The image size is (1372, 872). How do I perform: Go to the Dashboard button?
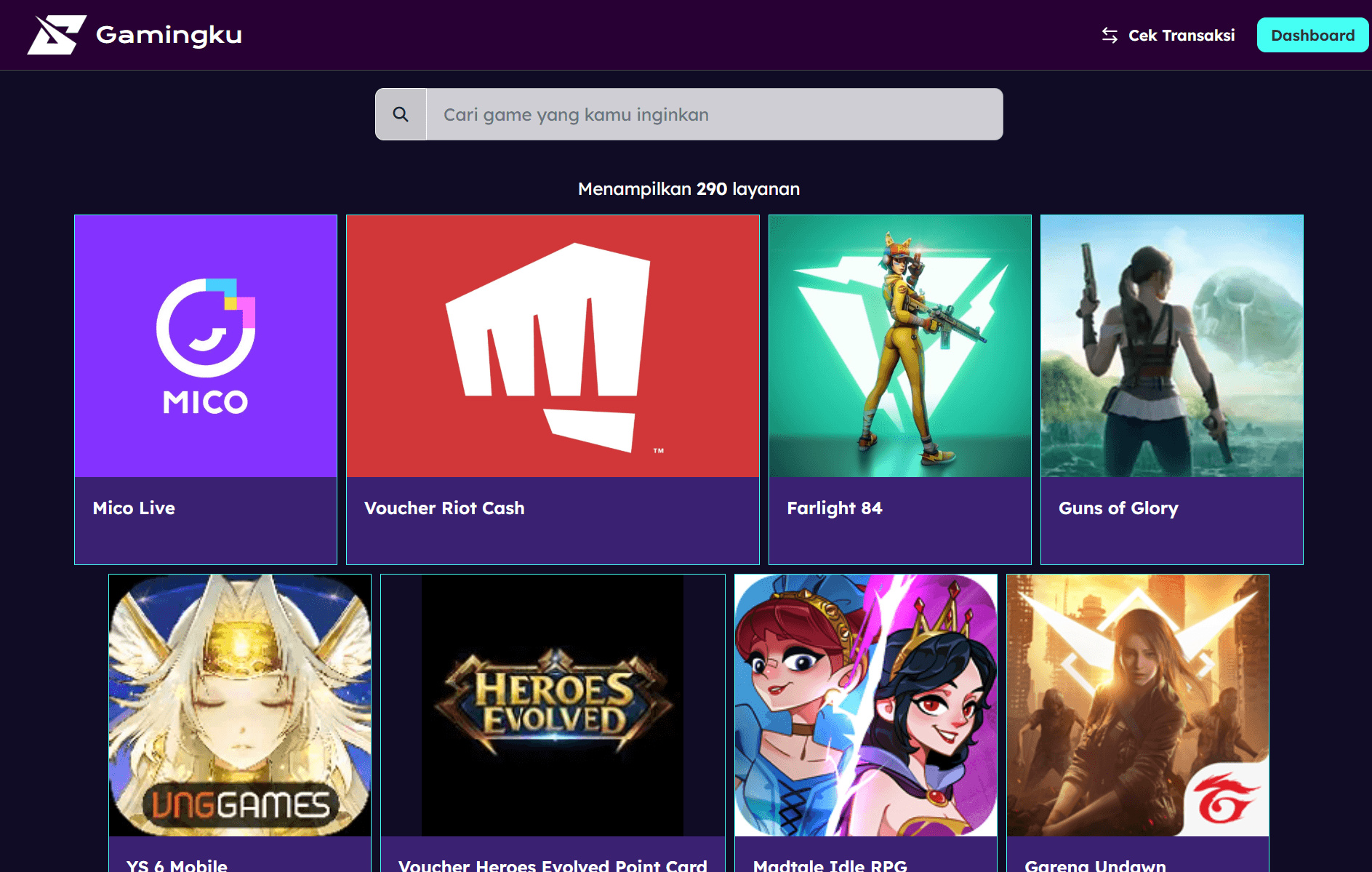coord(1312,35)
